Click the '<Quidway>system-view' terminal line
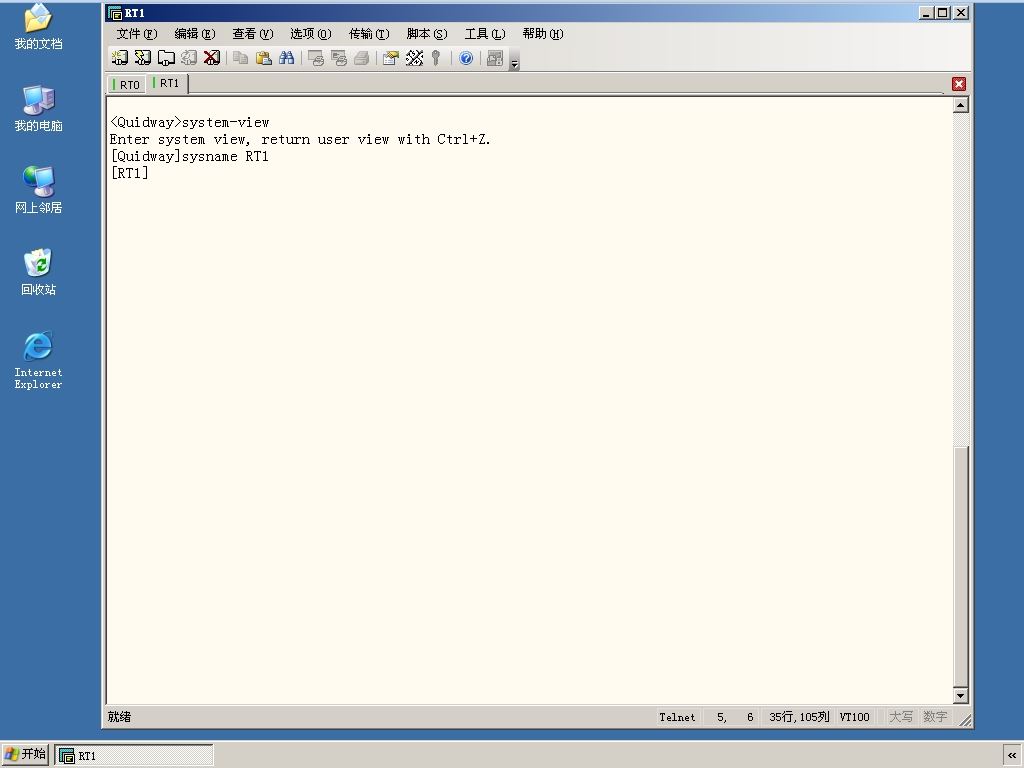Image resolution: width=1024 pixels, height=768 pixels. (x=189, y=122)
